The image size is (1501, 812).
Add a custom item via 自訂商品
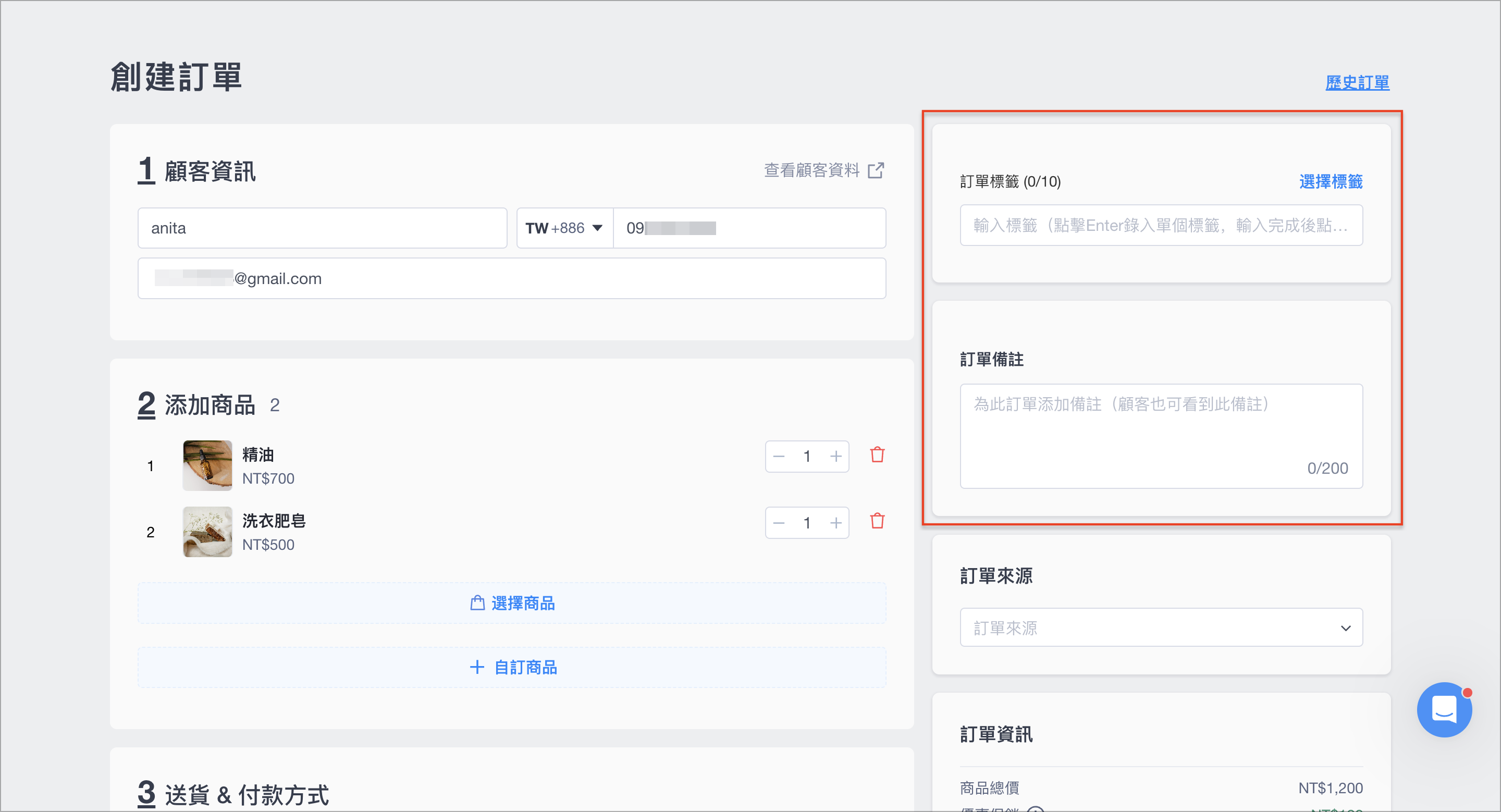512,668
